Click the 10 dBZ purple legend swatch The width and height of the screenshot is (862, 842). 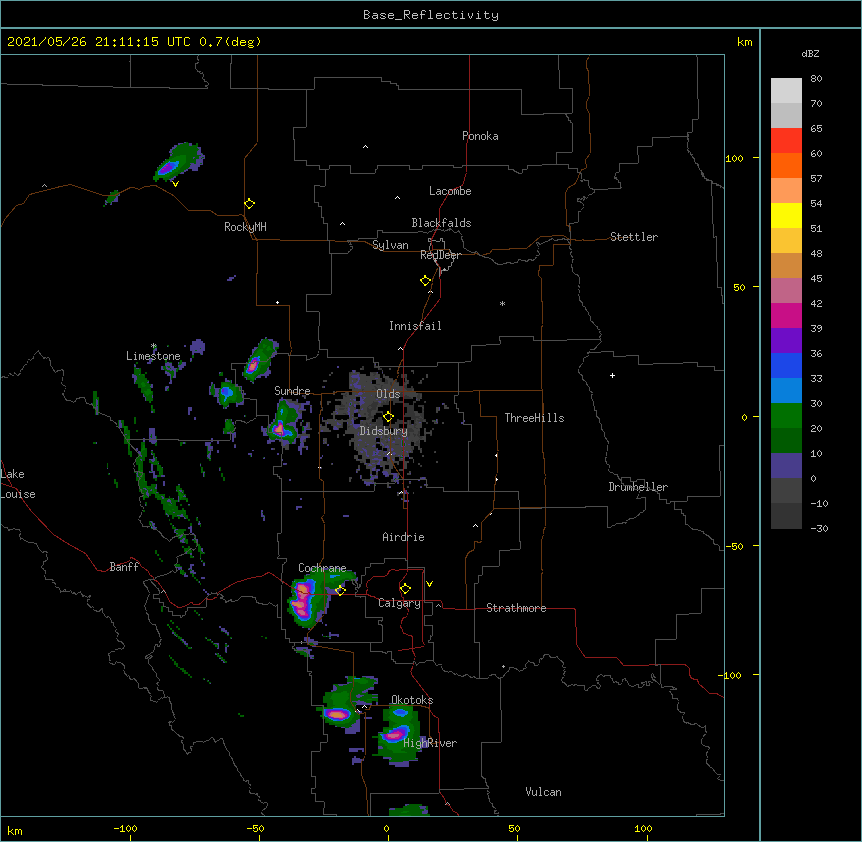pos(786,466)
